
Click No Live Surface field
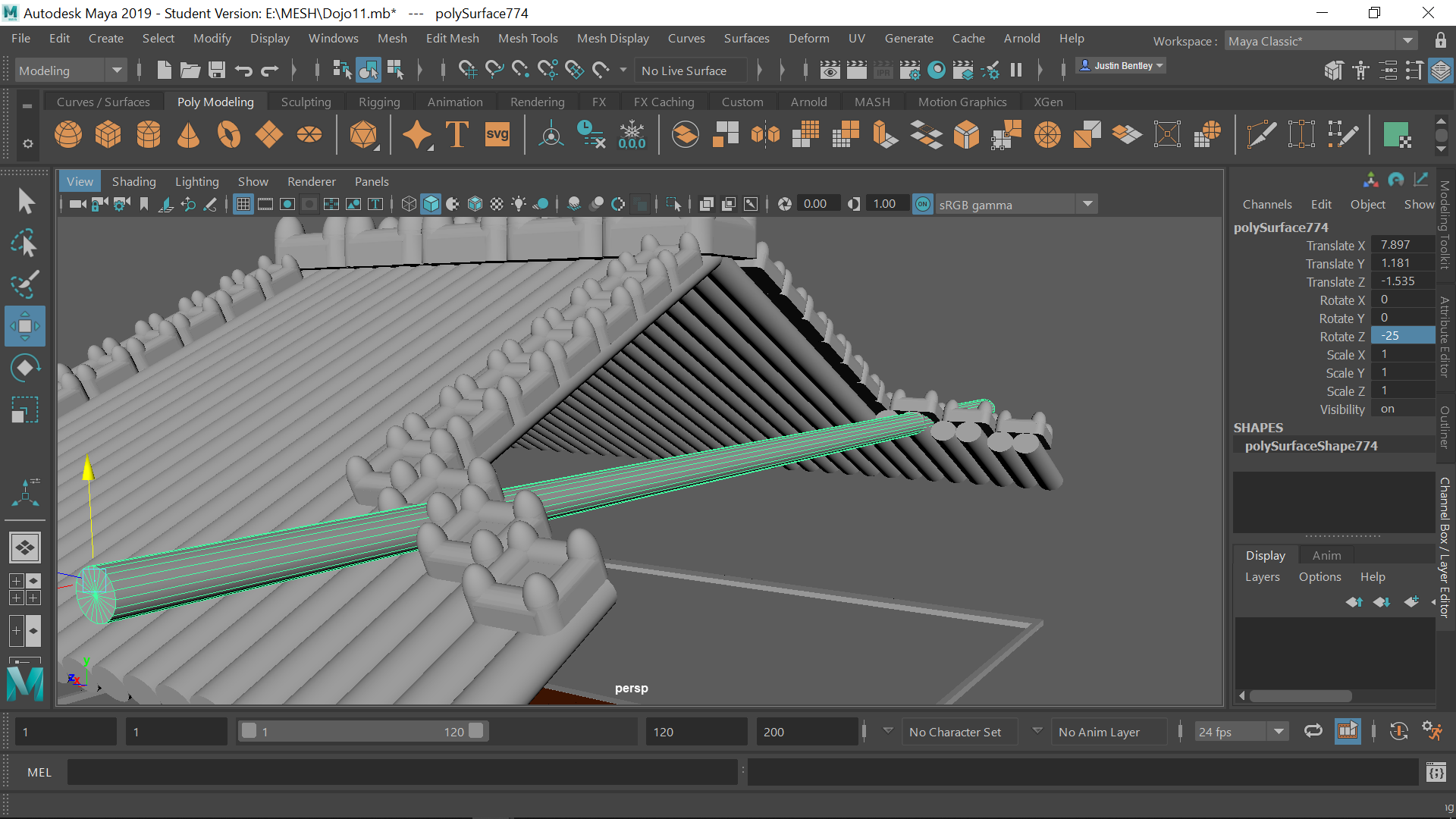690,71
